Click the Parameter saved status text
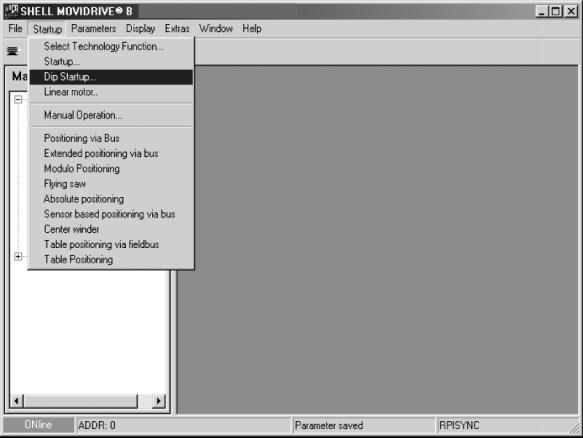583x438 pixels. click(329, 425)
